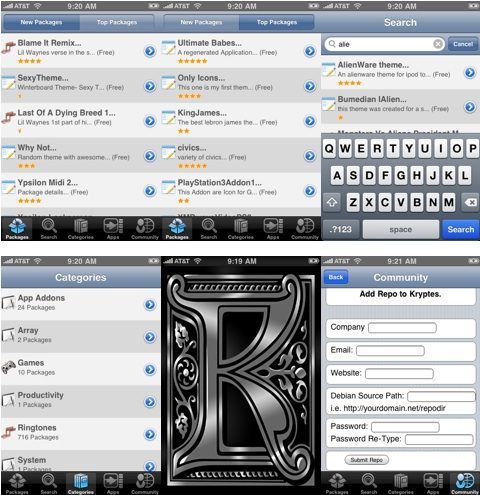Viewport: 480px width, 495px height.
Task: Tap the blue Search keyboard button
Action: [461, 229]
